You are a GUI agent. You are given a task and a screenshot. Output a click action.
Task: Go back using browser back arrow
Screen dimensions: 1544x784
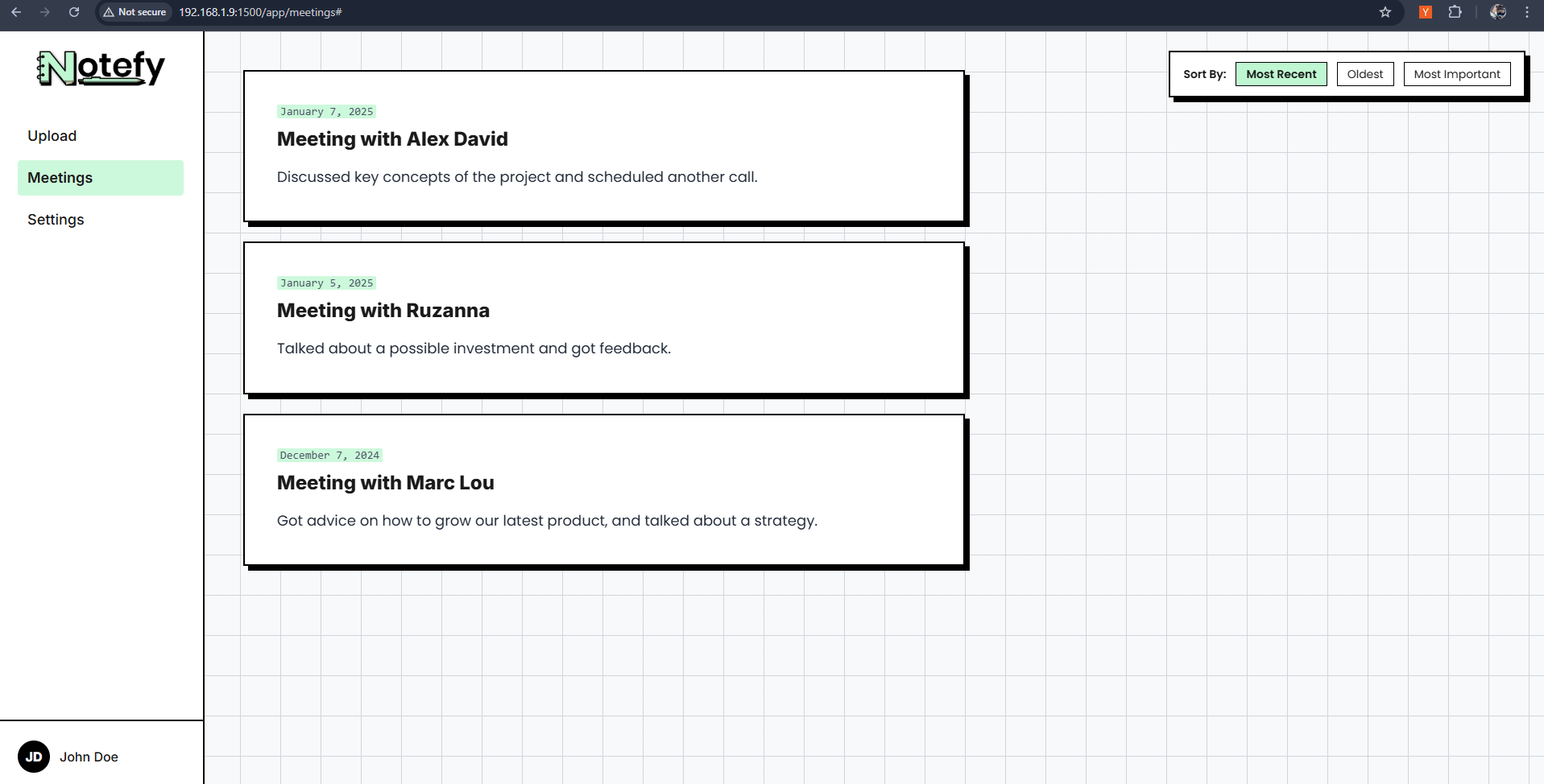coord(16,12)
